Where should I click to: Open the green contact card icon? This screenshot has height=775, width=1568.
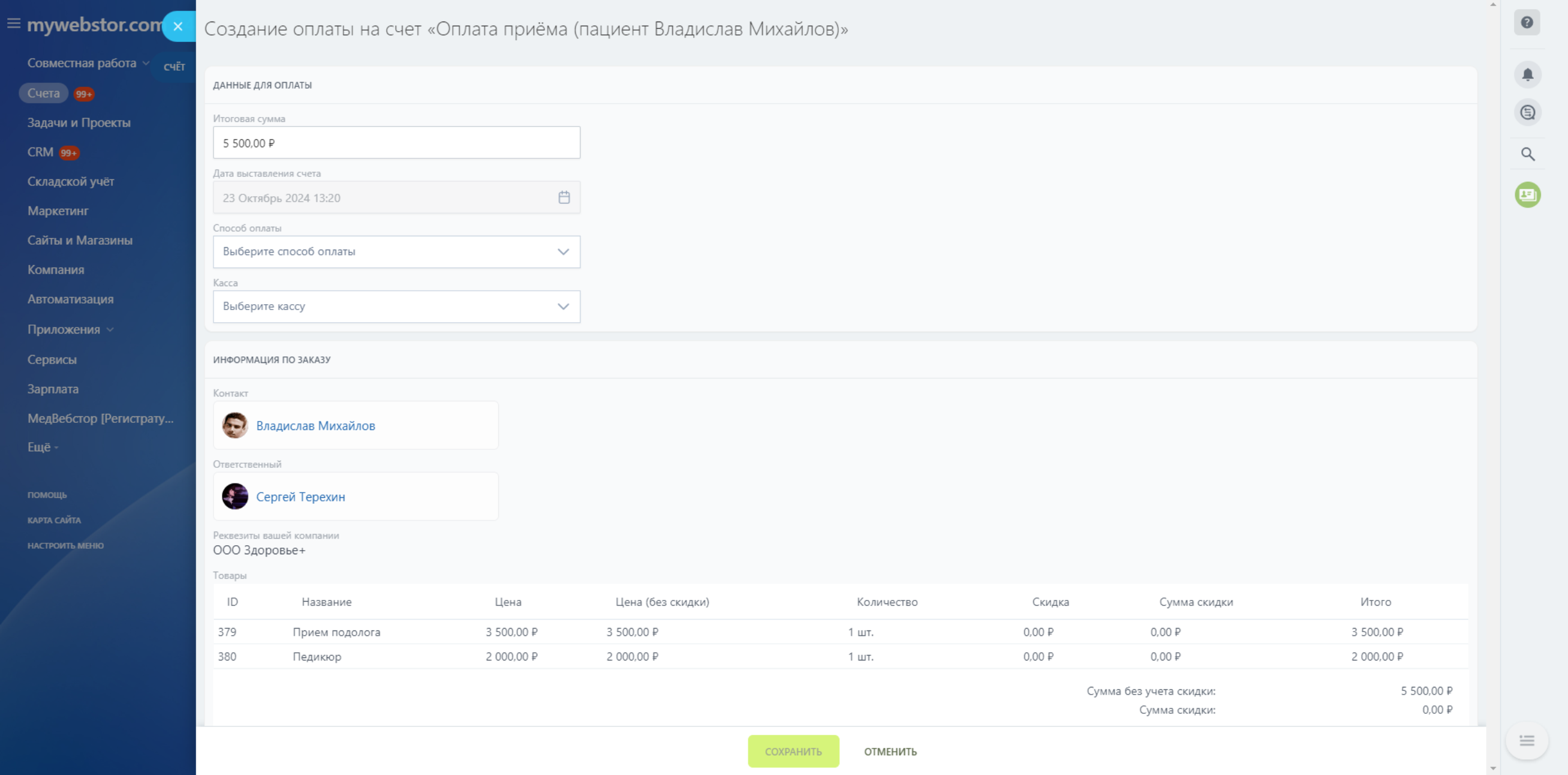pos(1527,195)
